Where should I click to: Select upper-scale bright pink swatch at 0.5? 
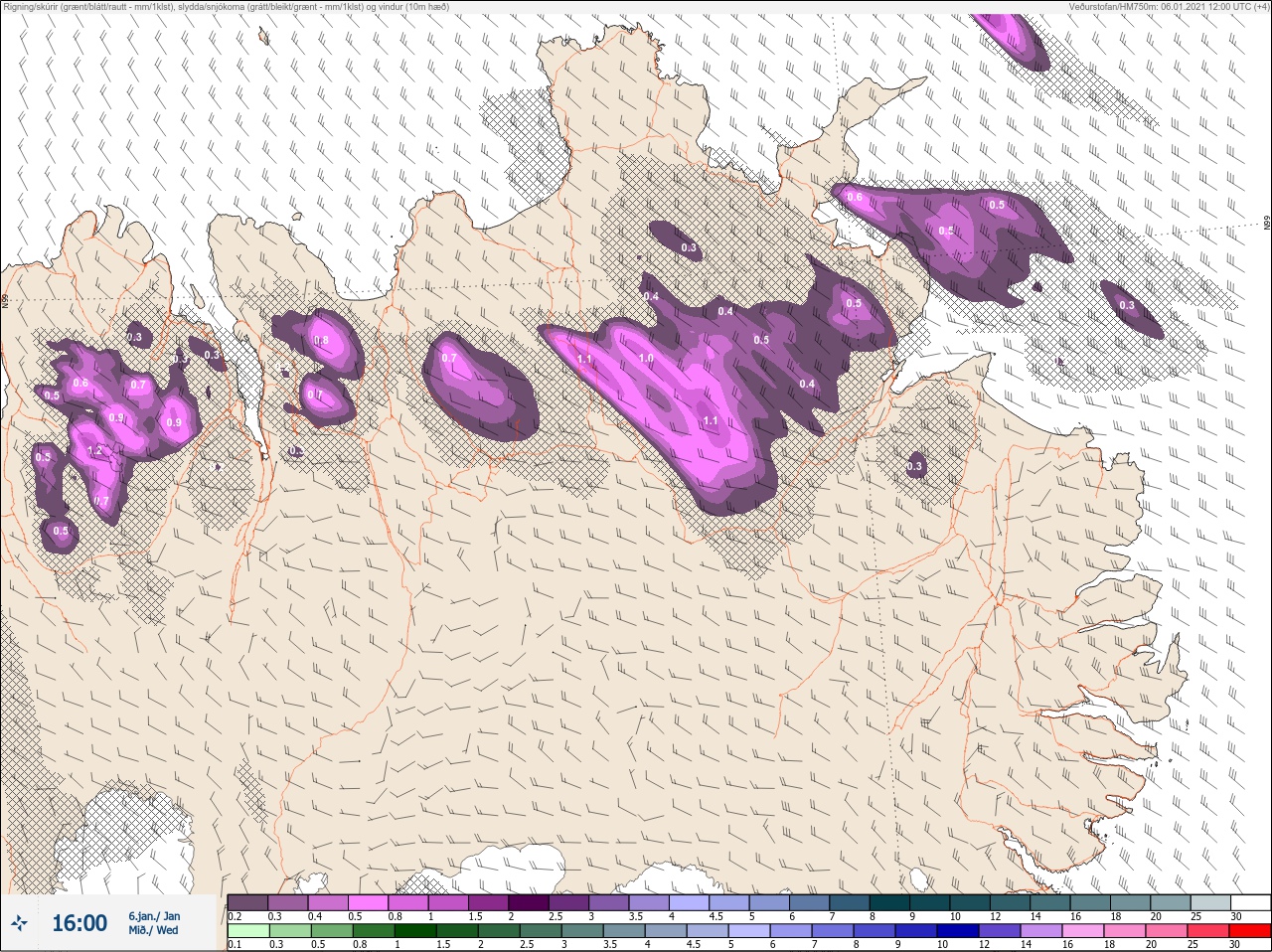pyautogui.click(x=368, y=902)
